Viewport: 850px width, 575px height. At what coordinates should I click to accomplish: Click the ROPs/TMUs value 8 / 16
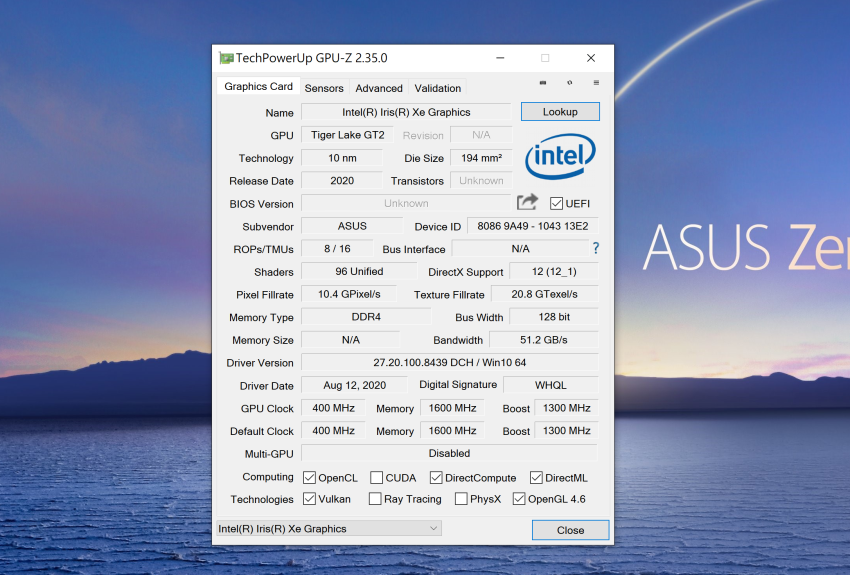(337, 249)
